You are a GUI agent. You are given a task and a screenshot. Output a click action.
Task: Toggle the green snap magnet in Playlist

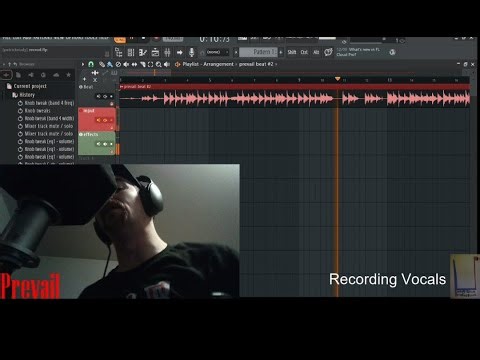91,64
